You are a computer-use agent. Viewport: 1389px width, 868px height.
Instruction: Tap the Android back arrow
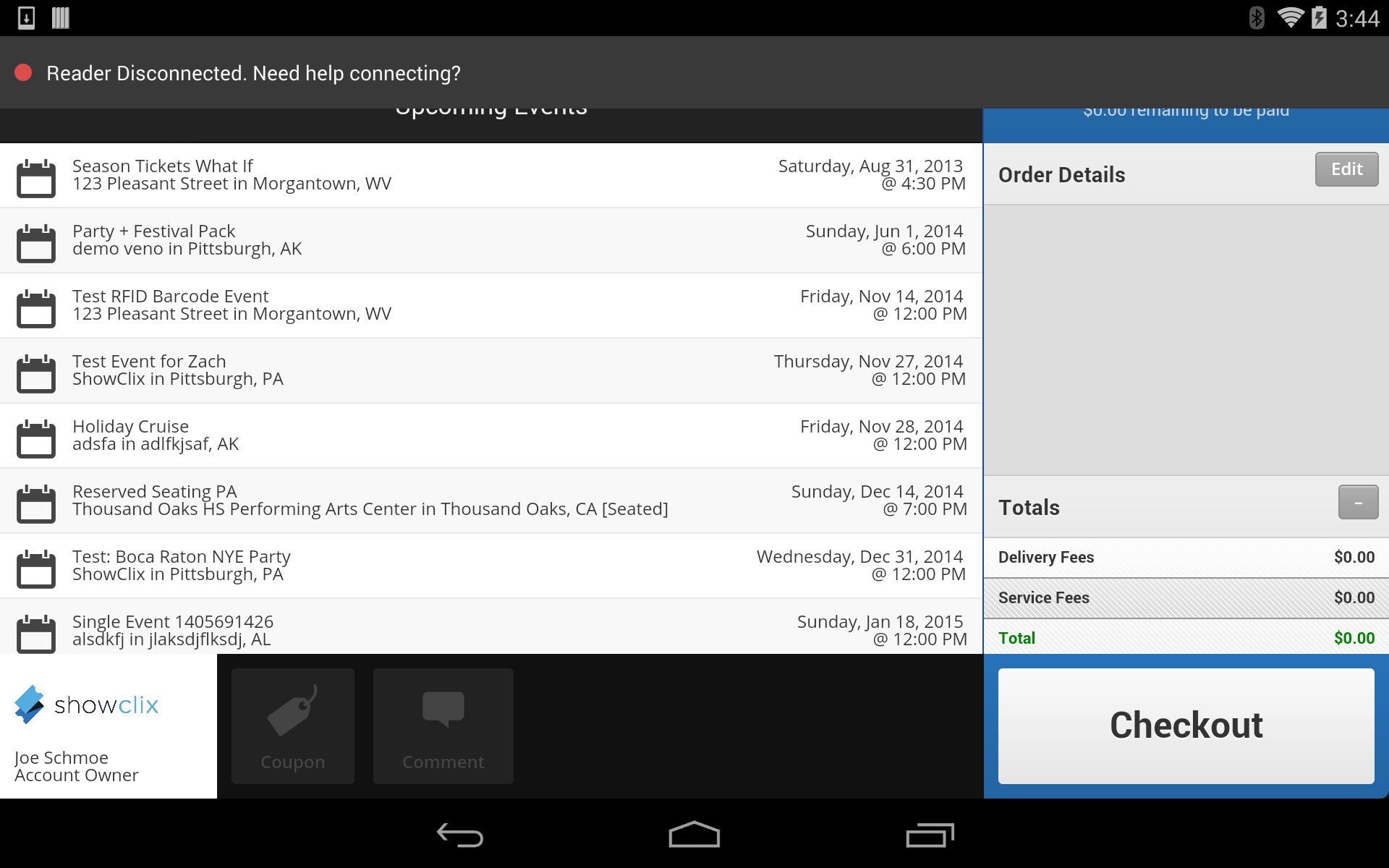pyautogui.click(x=460, y=835)
